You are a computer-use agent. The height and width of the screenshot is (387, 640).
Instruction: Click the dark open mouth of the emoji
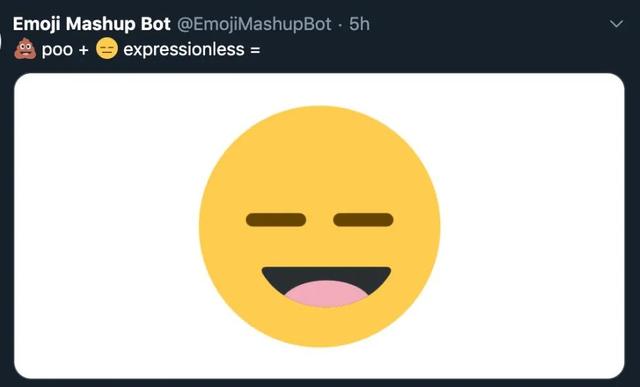coord(326,275)
